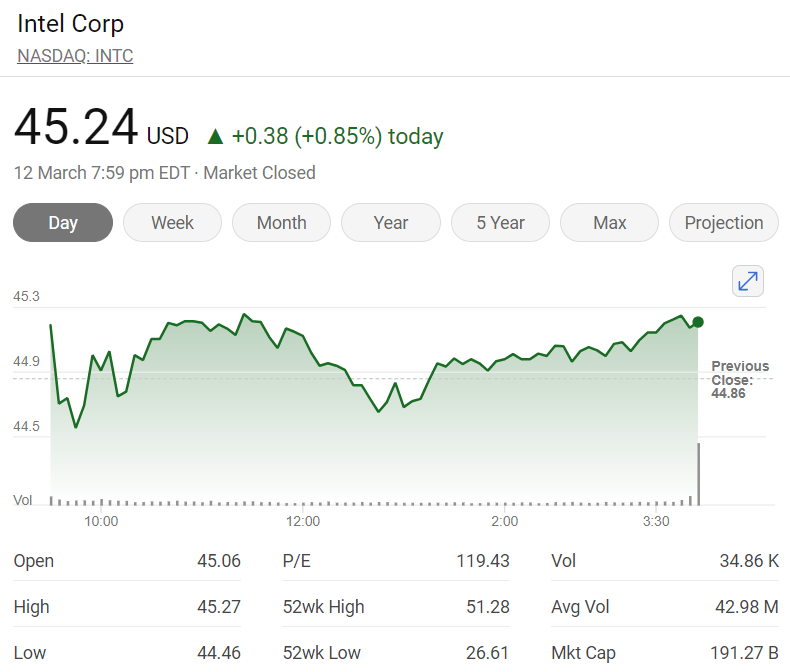Screen dimensions: 790x672
Task: Show the 5 Year chart
Action: pos(500,223)
